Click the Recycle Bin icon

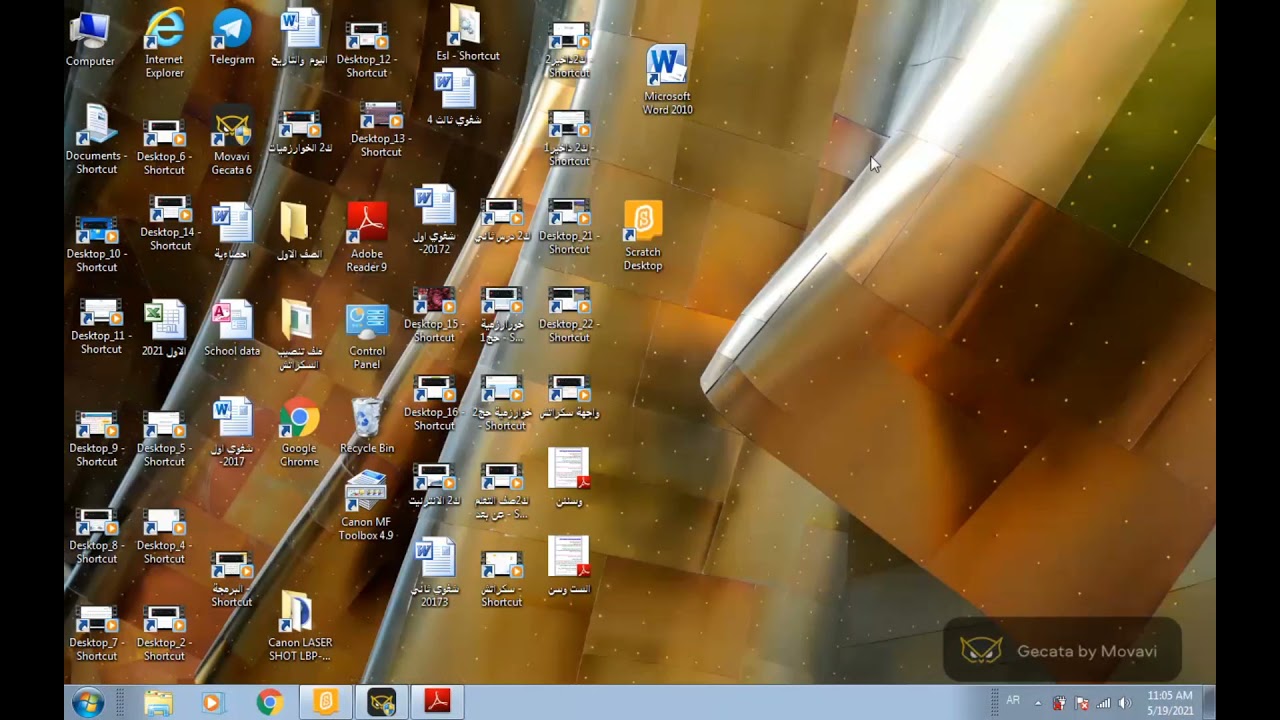[x=367, y=426]
